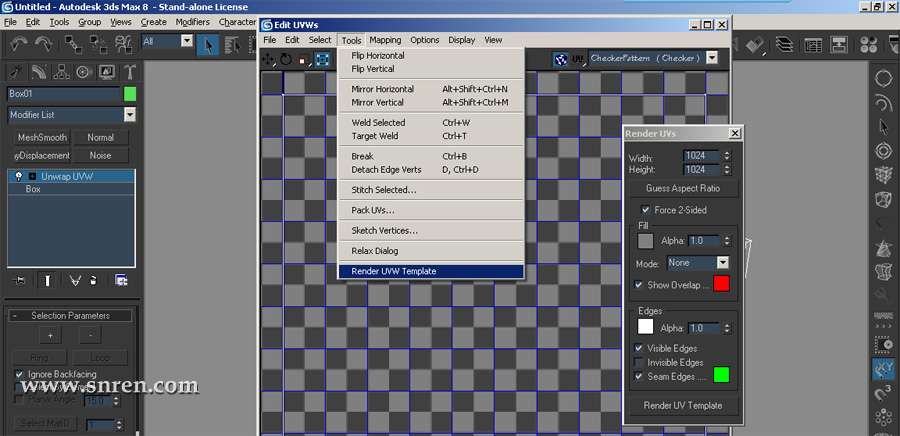Click the Select Object arrow tool
This screenshot has height=436, width=900.
pyautogui.click(x=208, y=43)
